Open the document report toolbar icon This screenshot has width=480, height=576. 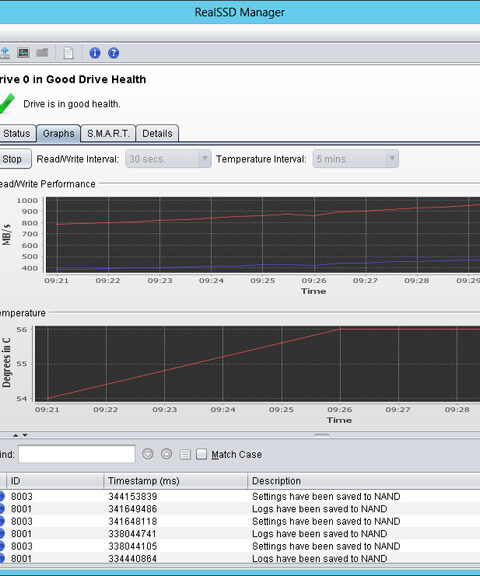(x=68, y=53)
